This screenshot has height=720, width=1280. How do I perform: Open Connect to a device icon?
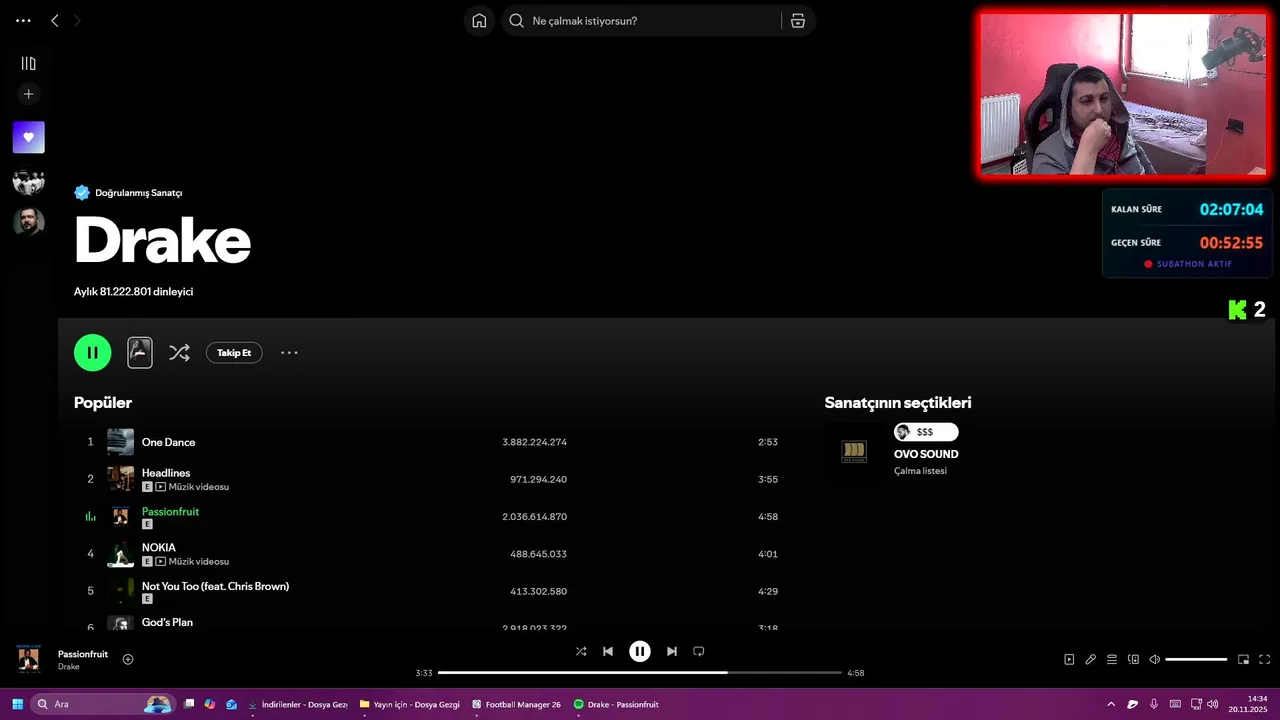coord(1133,659)
